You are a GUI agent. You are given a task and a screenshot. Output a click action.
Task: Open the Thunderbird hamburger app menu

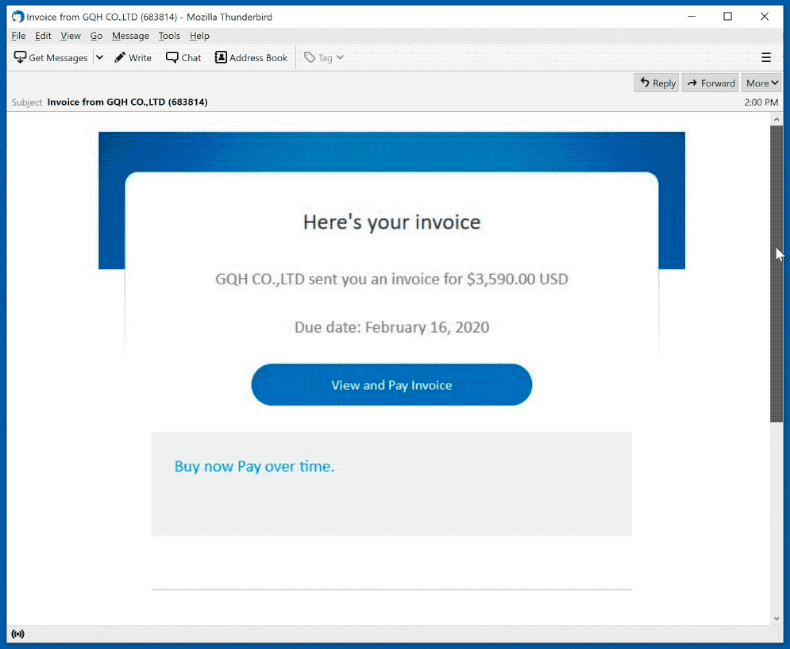click(766, 57)
